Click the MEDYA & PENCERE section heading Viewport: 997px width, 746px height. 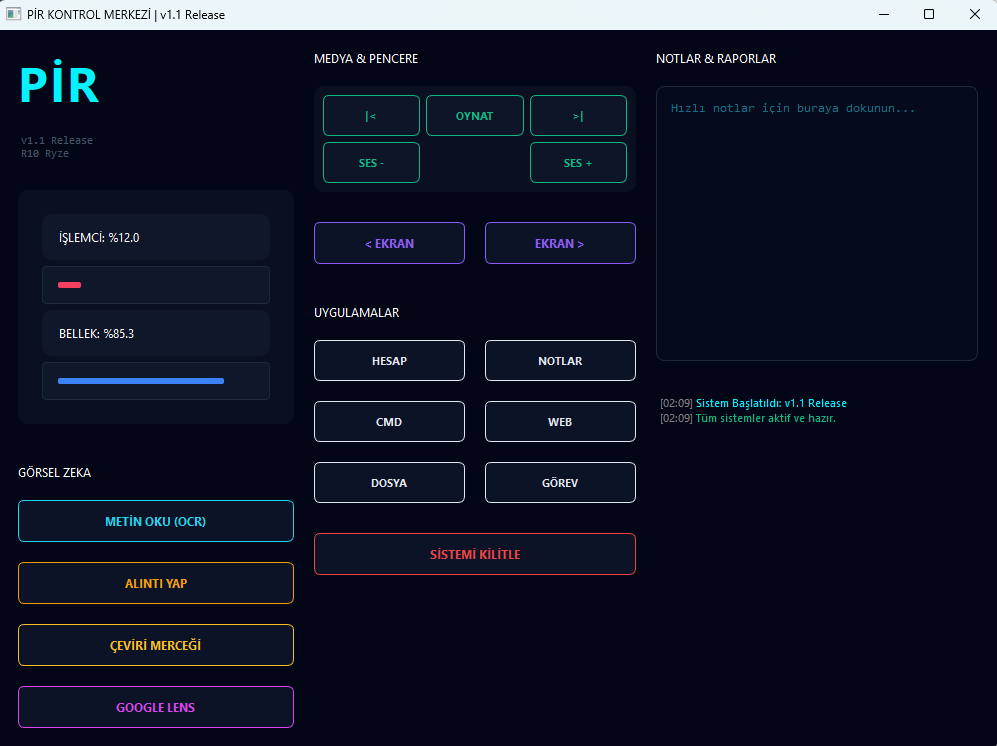(x=366, y=59)
